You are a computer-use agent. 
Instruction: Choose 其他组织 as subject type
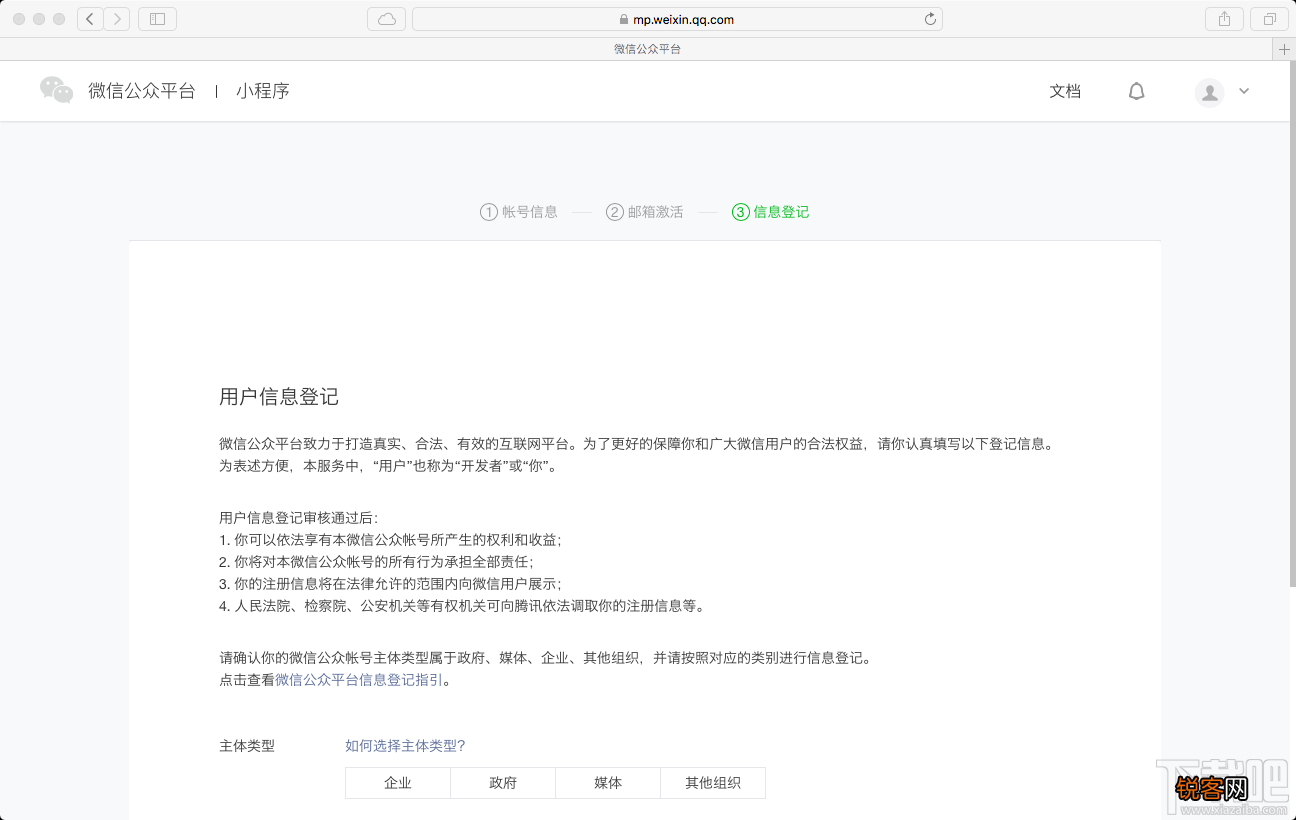coord(713,783)
